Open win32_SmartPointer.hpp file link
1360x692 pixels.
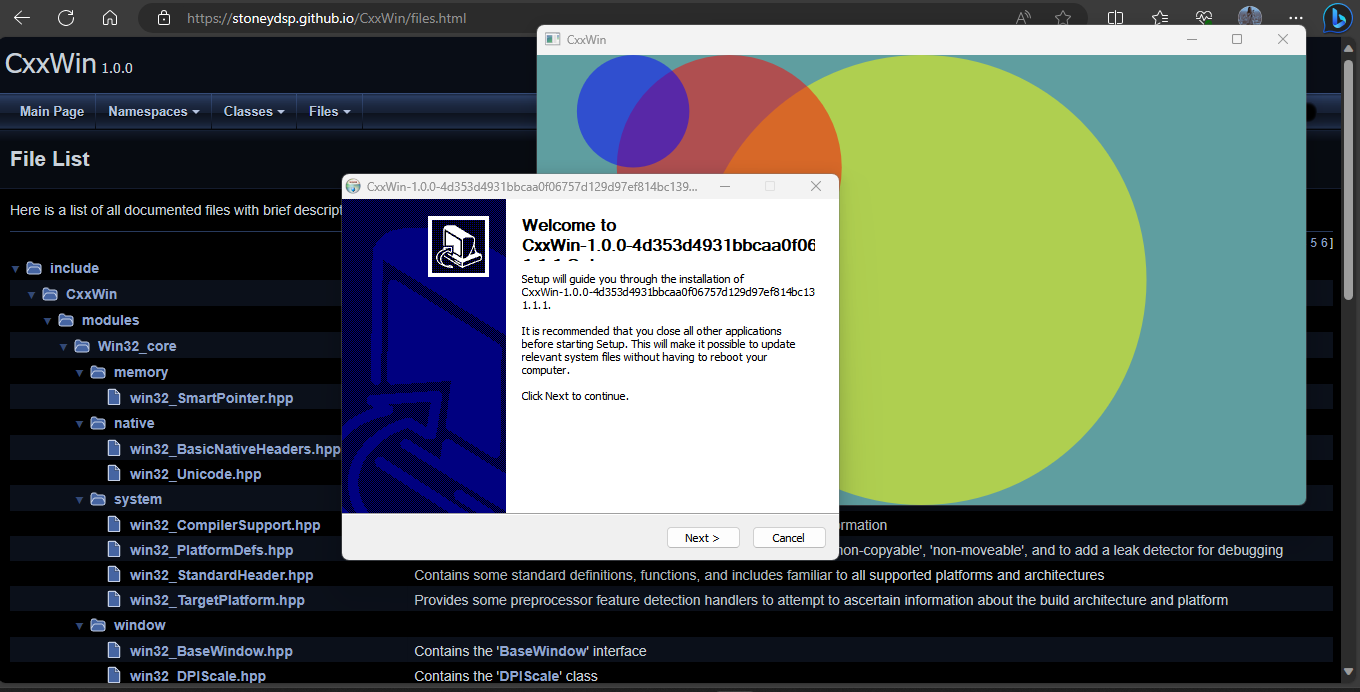click(x=211, y=398)
